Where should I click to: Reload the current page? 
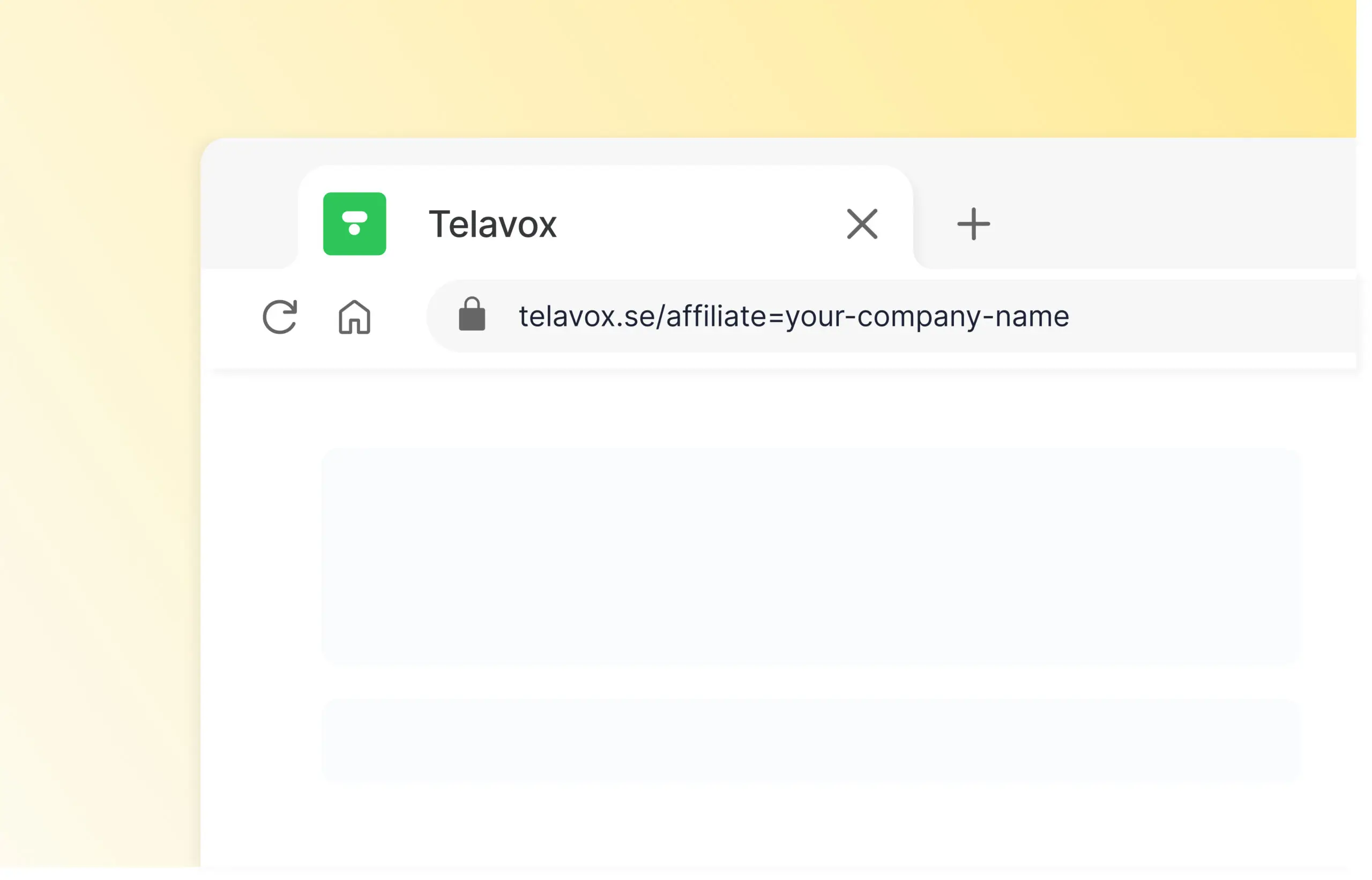pyautogui.click(x=279, y=317)
